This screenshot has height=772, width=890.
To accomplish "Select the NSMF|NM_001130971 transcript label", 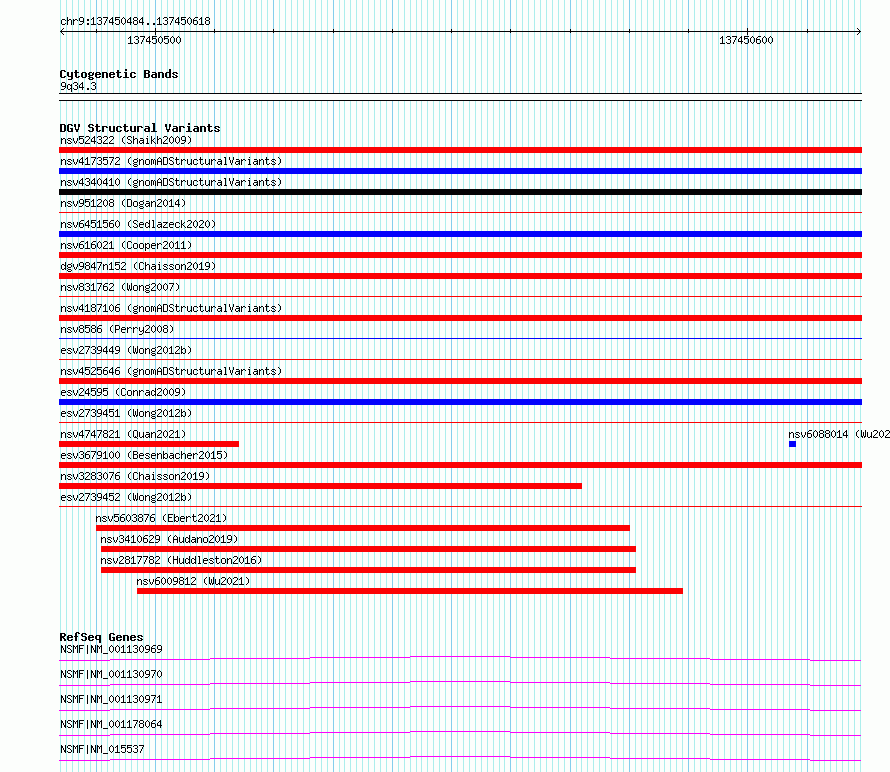I will (111, 699).
